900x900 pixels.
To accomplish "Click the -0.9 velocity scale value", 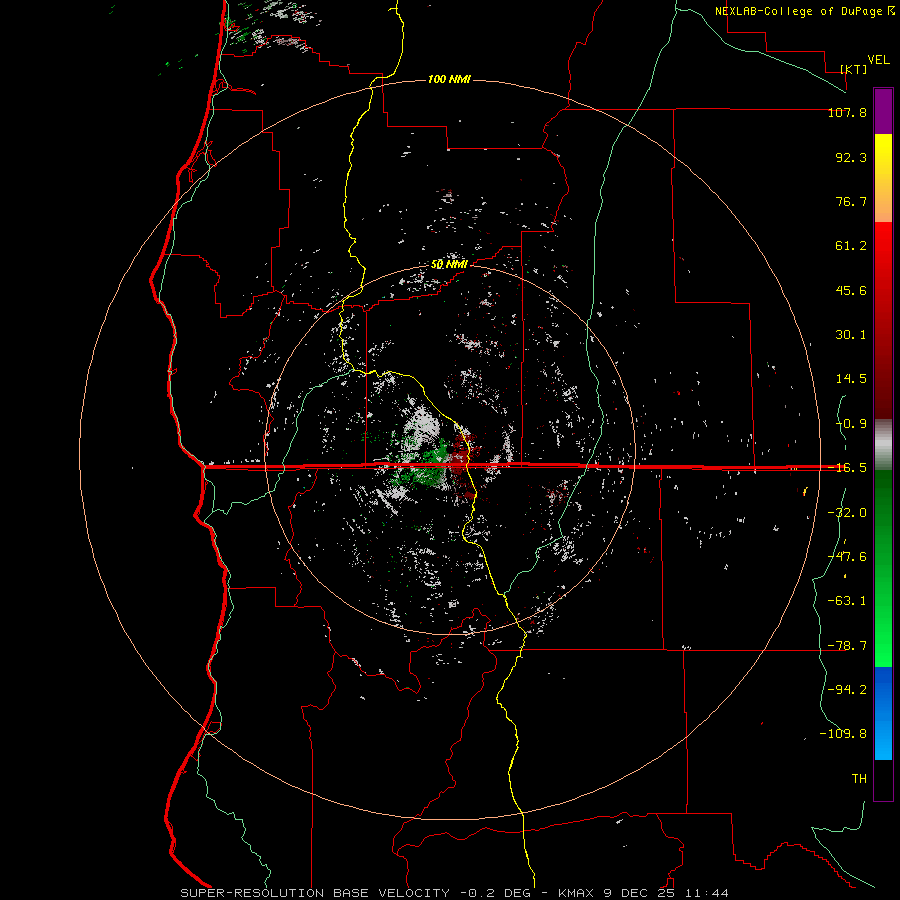I will (851, 424).
